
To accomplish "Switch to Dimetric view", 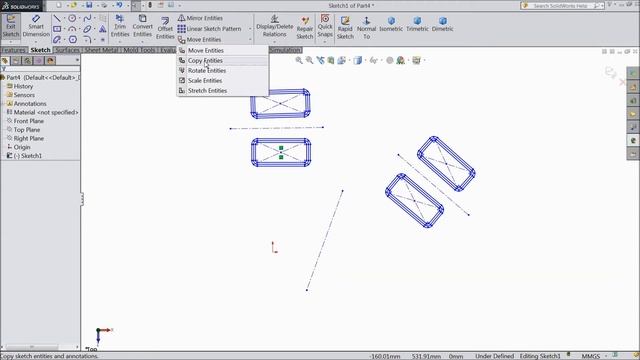I will pos(442,24).
